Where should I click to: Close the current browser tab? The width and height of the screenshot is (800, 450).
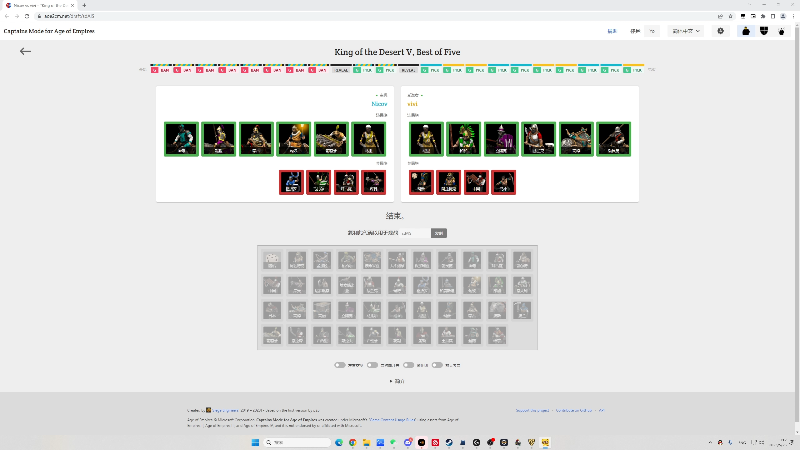click(72, 5)
